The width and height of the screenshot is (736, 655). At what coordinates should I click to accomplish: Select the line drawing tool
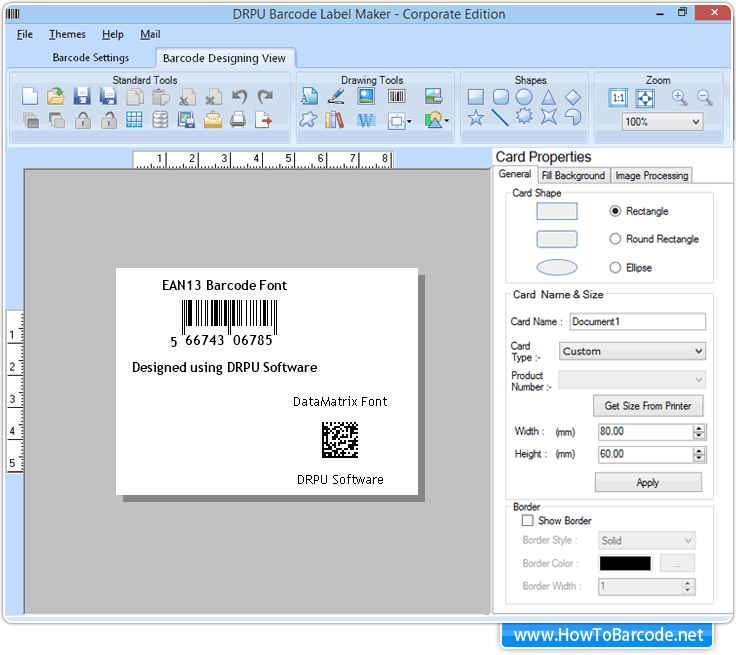(500, 117)
